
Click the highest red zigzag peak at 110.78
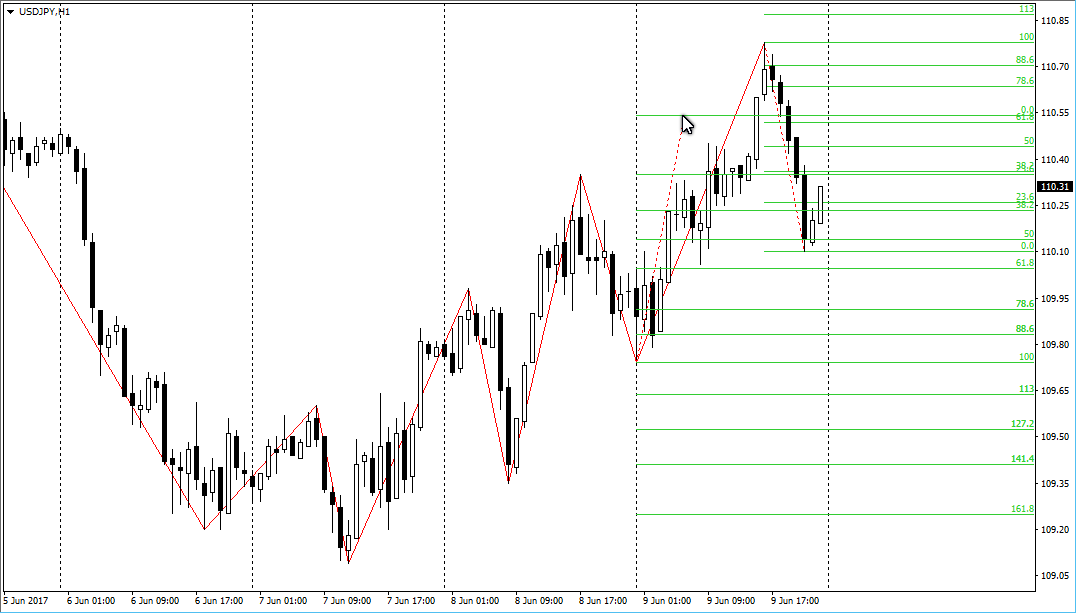coord(764,43)
